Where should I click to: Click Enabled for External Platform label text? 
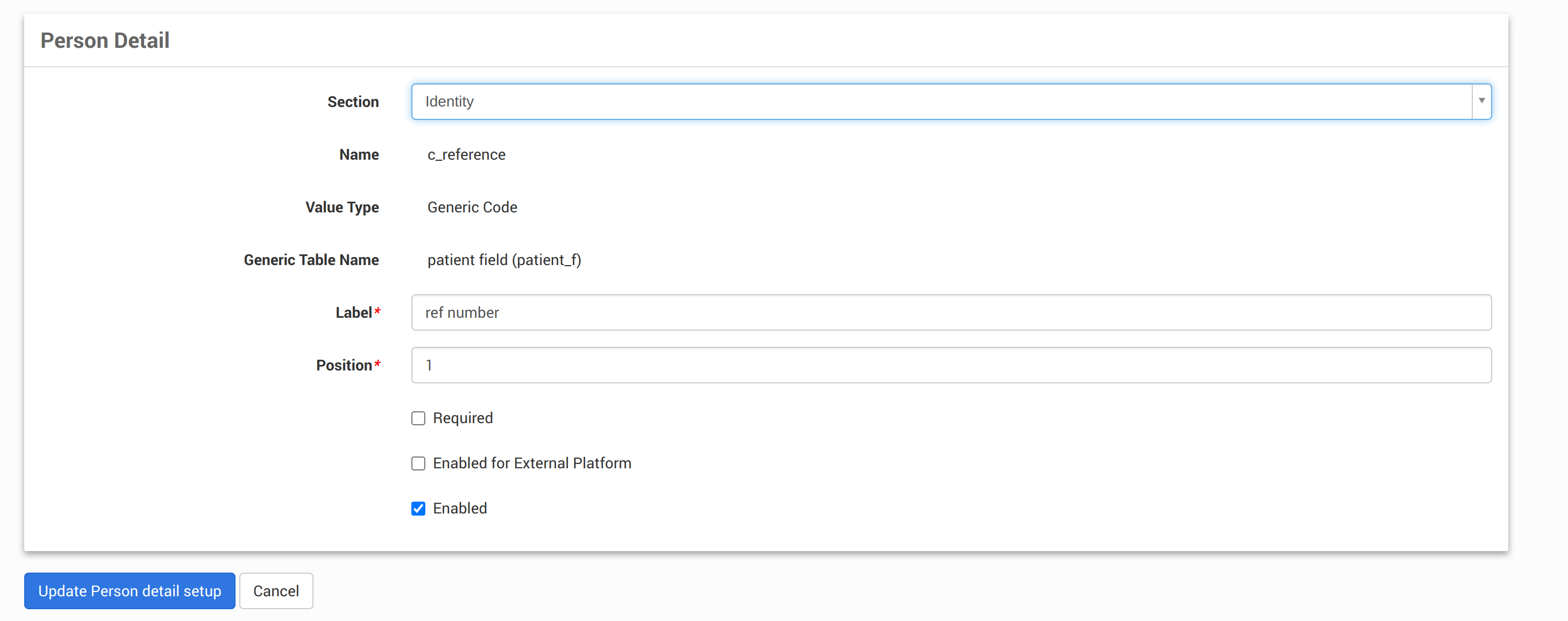pyautogui.click(x=532, y=463)
